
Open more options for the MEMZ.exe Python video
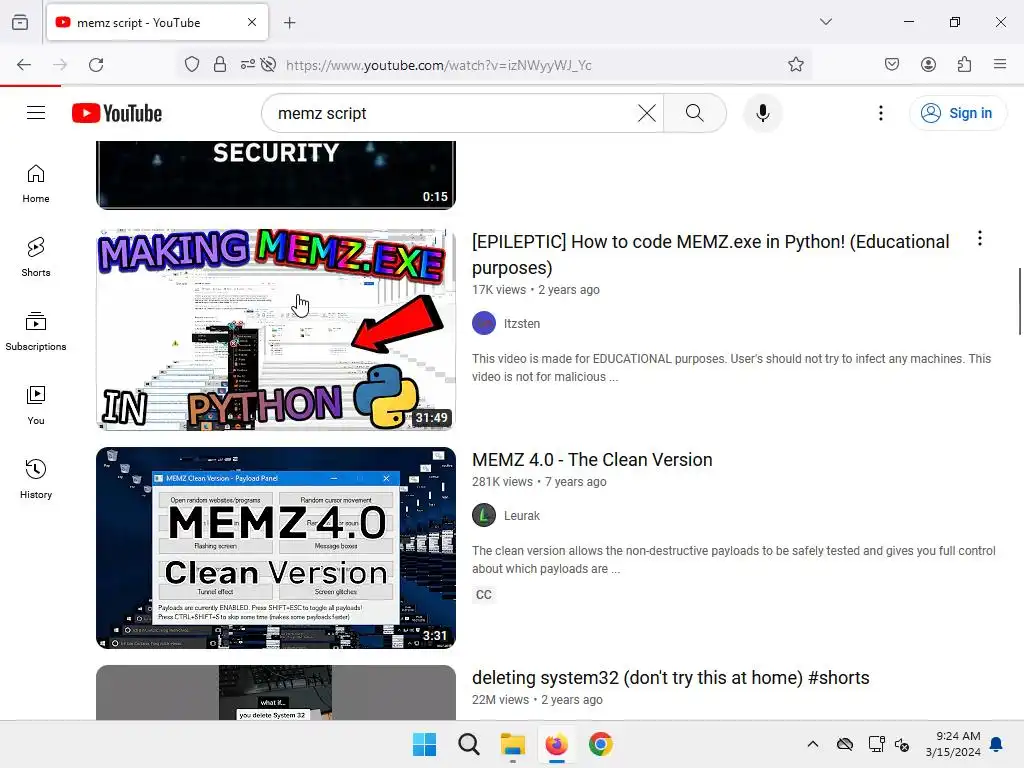tap(980, 238)
